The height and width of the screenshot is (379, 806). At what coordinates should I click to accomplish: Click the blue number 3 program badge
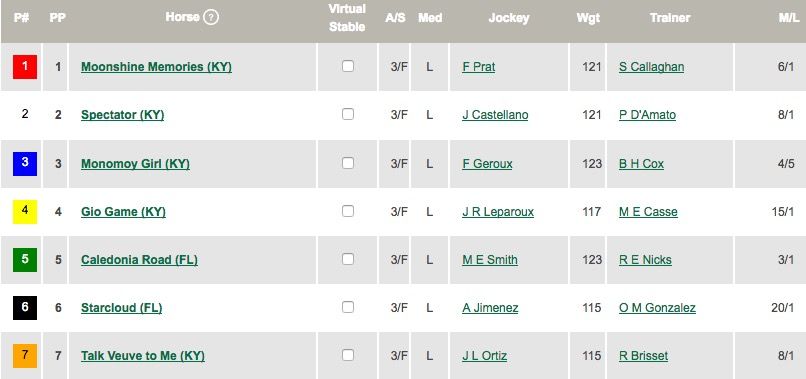(x=25, y=164)
